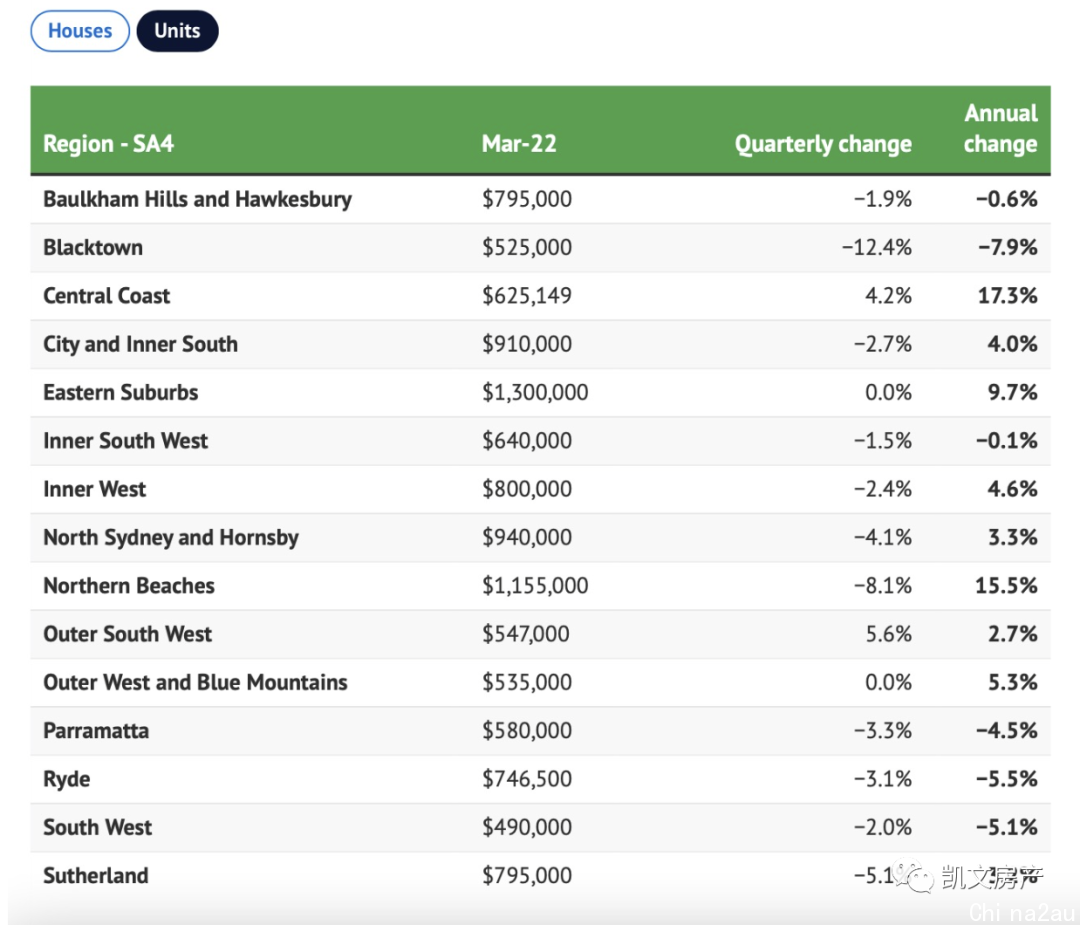The image size is (1080, 925).
Task: Select the Central Coast region name
Action: tap(106, 295)
